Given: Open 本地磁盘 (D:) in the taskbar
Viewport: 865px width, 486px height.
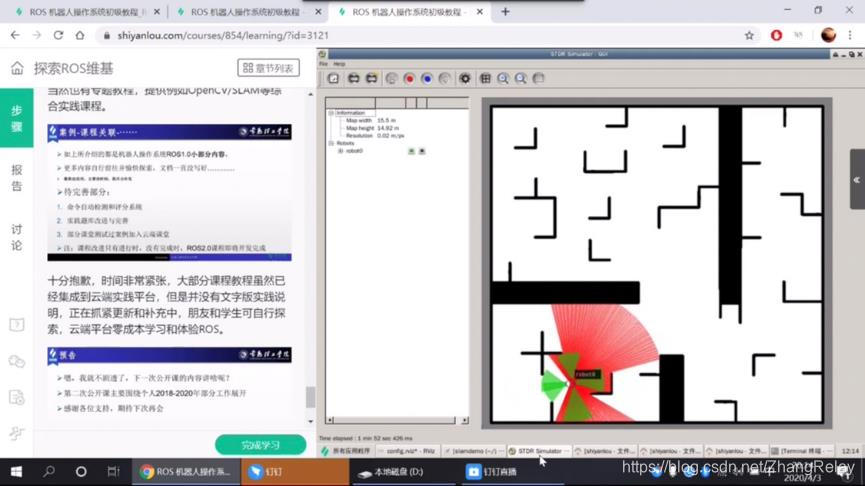Looking at the screenshot, I should (x=404, y=472).
